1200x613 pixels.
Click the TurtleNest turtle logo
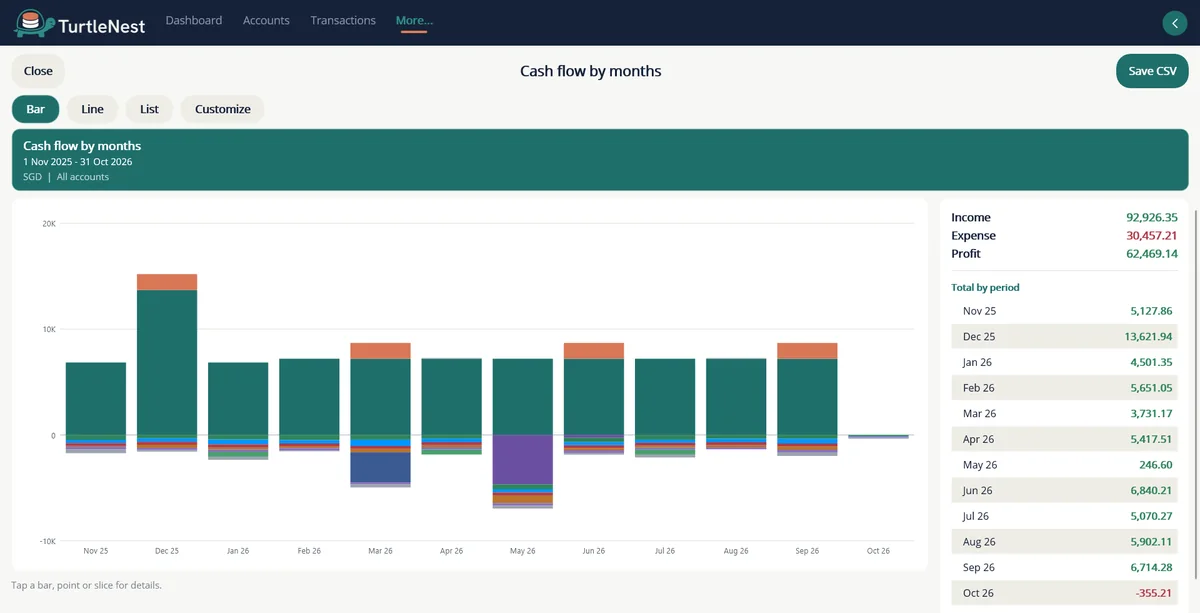pos(33,22)
